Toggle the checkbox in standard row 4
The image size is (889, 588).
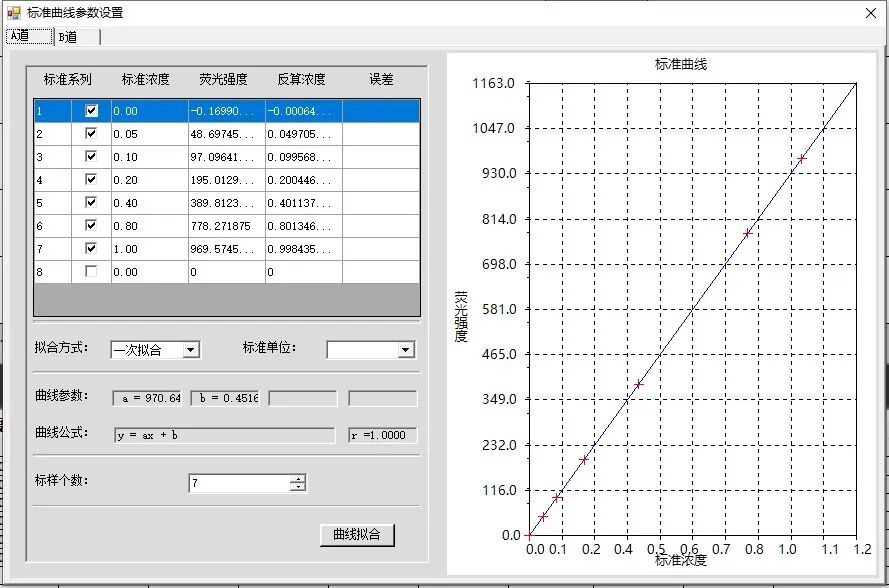pos(91,179)
